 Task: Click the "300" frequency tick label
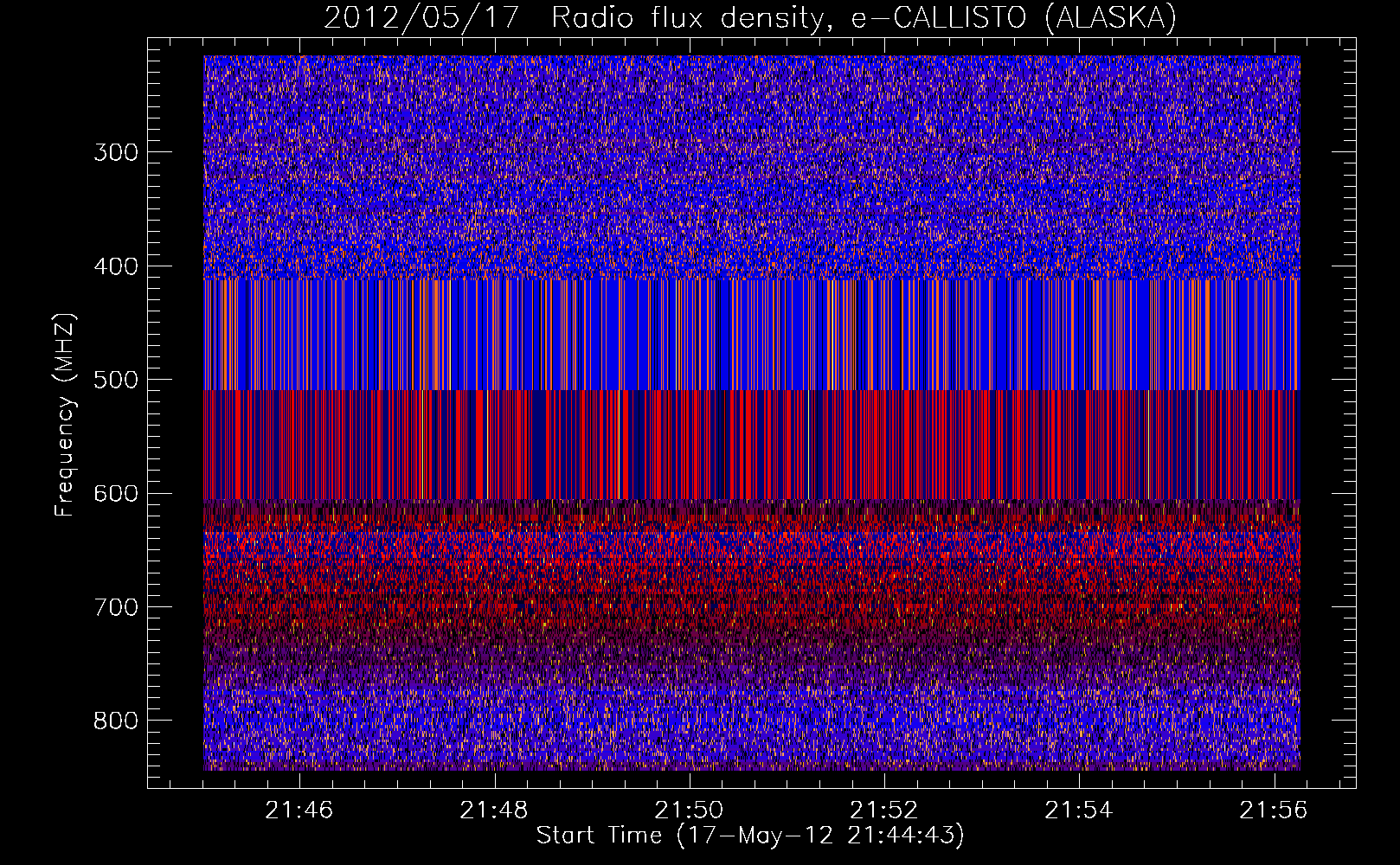116,152
